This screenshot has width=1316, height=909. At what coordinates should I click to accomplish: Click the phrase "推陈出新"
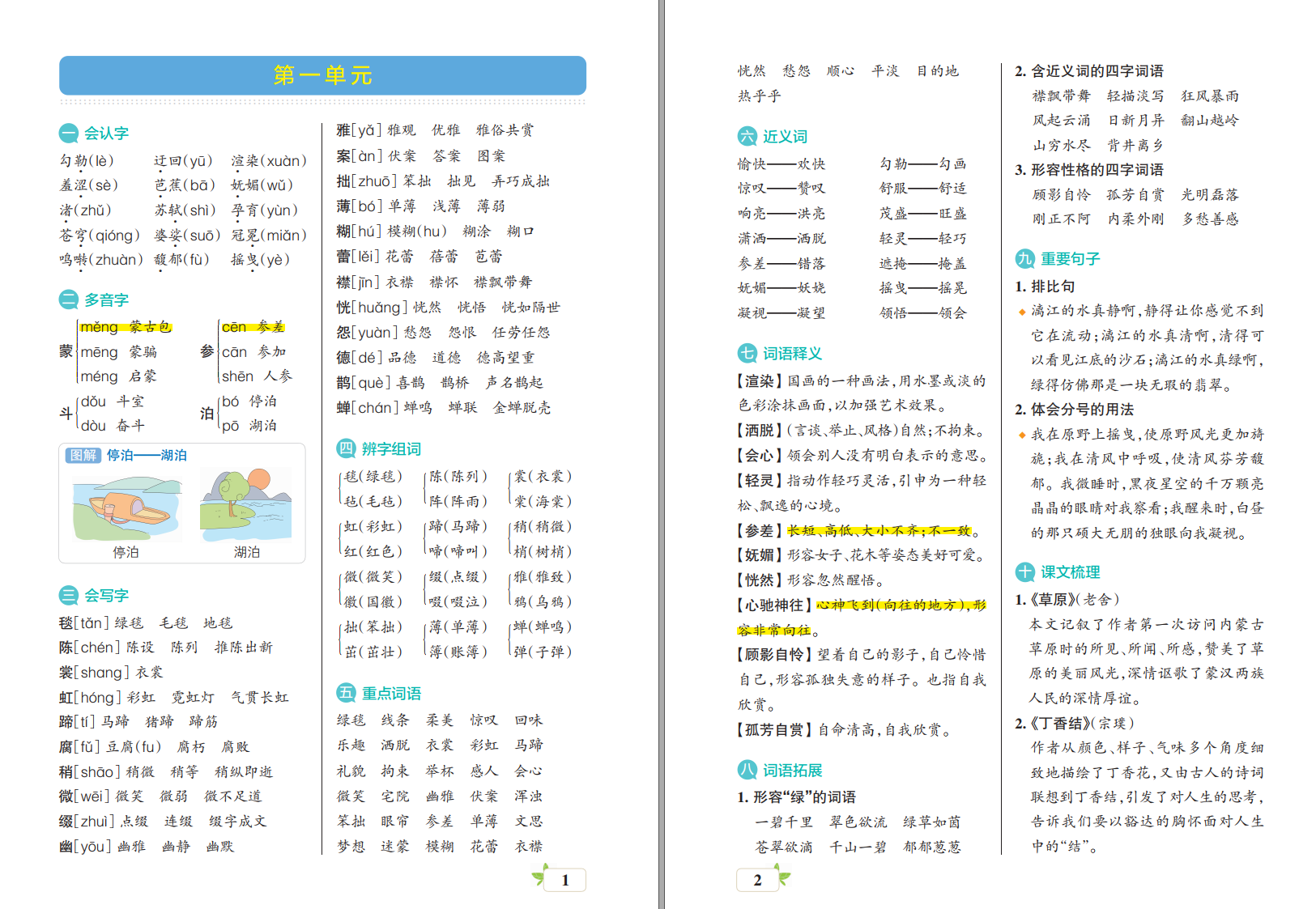click(x=244, y=648)
